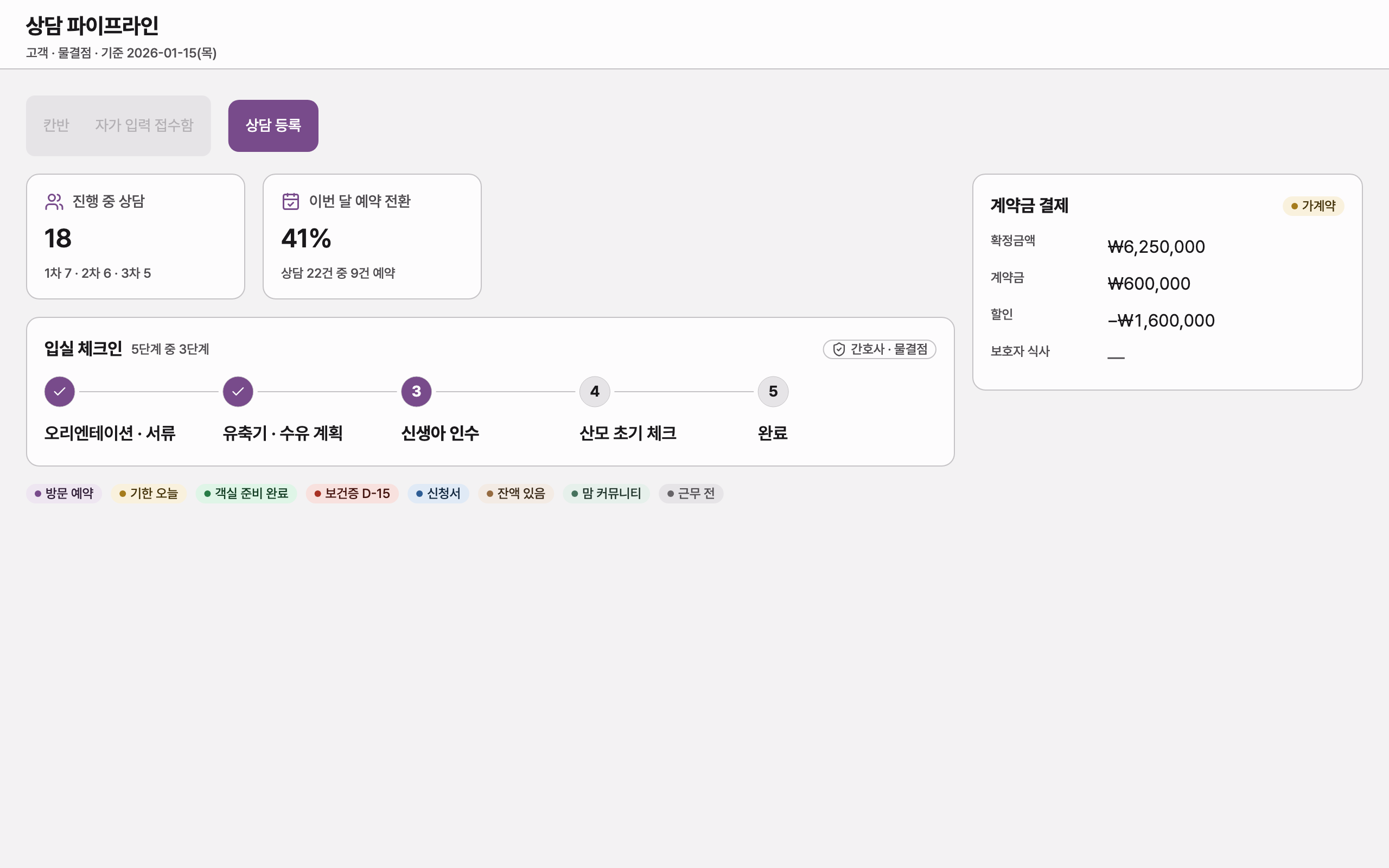This screenshot has height=868, width=1389.
Task: Click the people icon on 진행 중 상담 card
Action: (54, 201)
